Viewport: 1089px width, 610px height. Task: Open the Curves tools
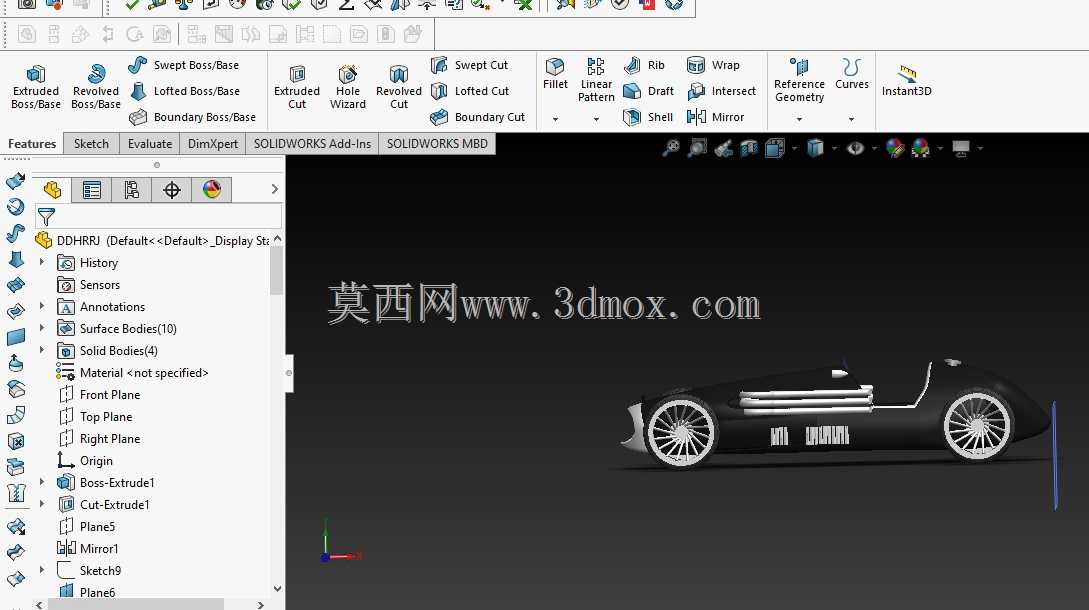pos(851,74)
